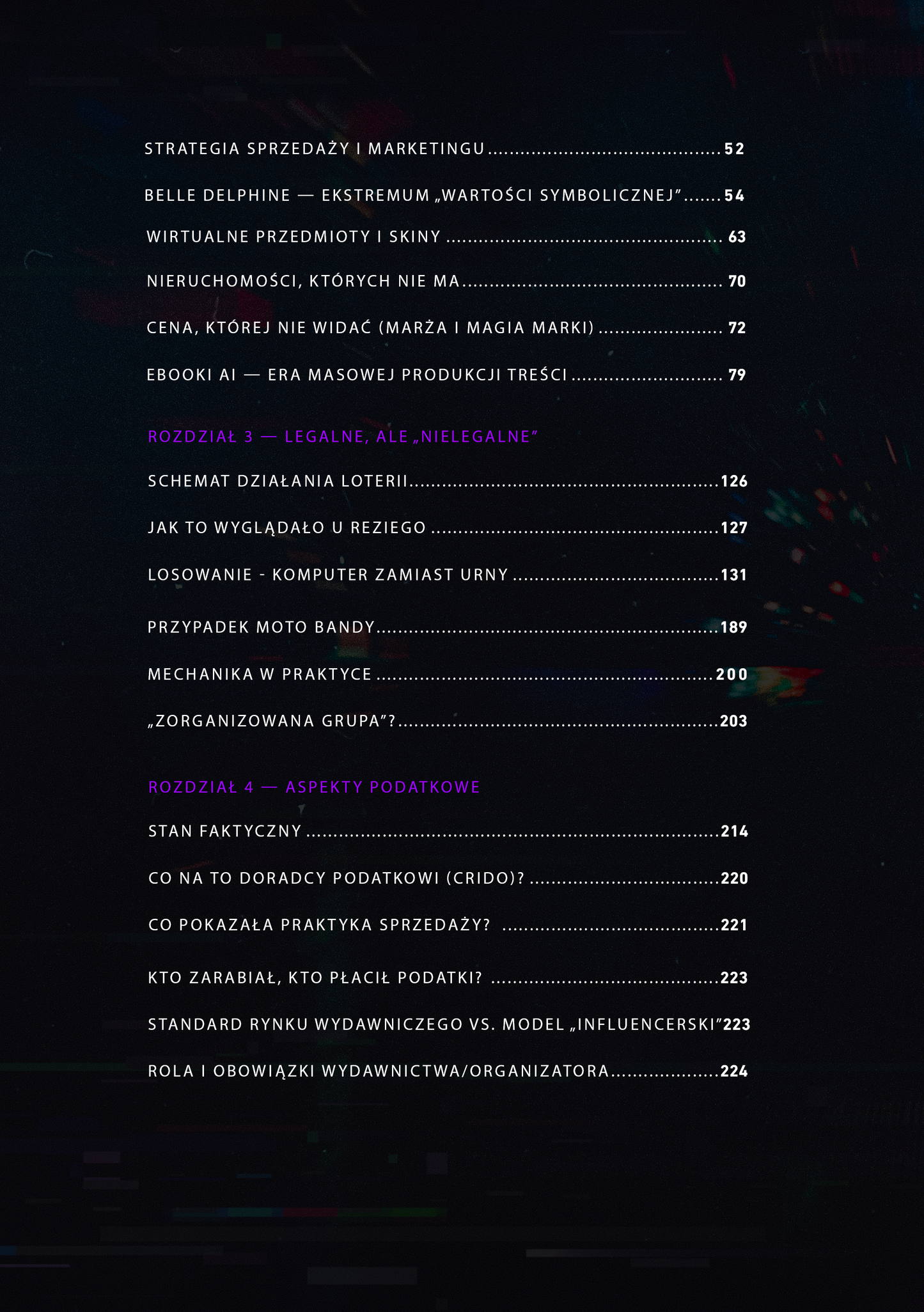Image resolution: width=924 pixels, height=1312 pixels.
Task: Click page number 224 for Rola i obowiązki
Action: pos(734,1072)
